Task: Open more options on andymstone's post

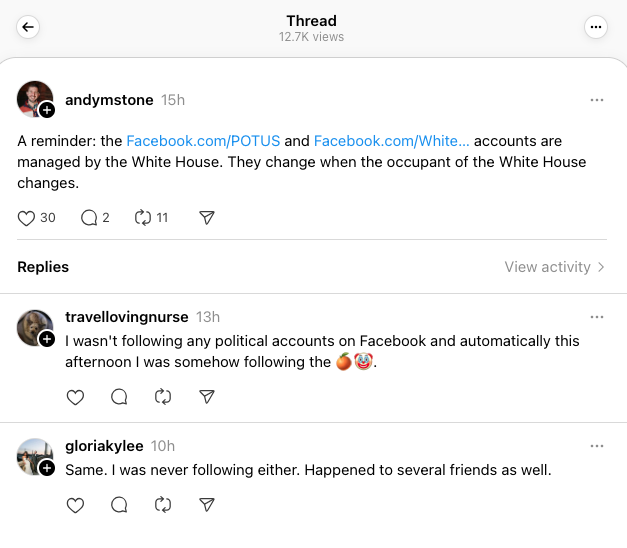Action: tap(597, 100)
